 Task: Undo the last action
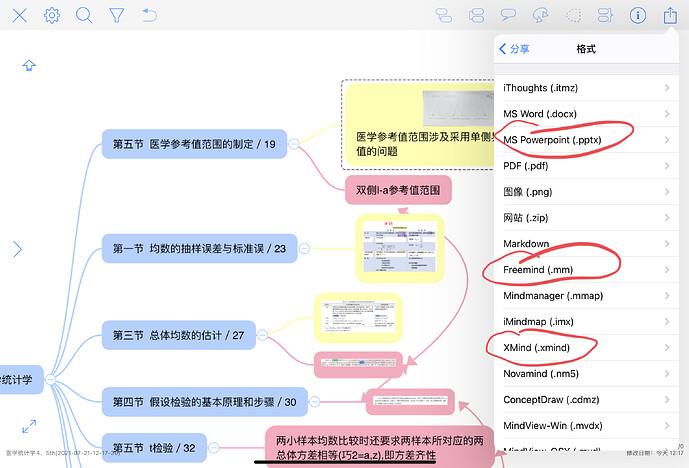click(x=149, y=15)
